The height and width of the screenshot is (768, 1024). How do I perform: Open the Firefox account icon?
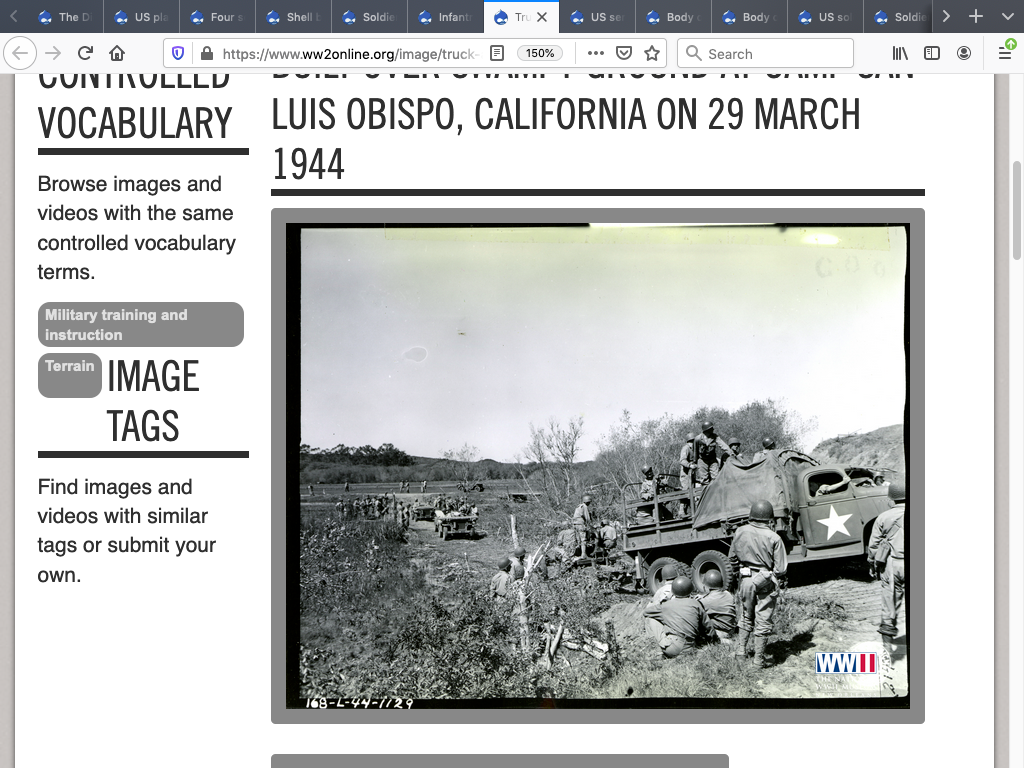click(x=963, y=53)
